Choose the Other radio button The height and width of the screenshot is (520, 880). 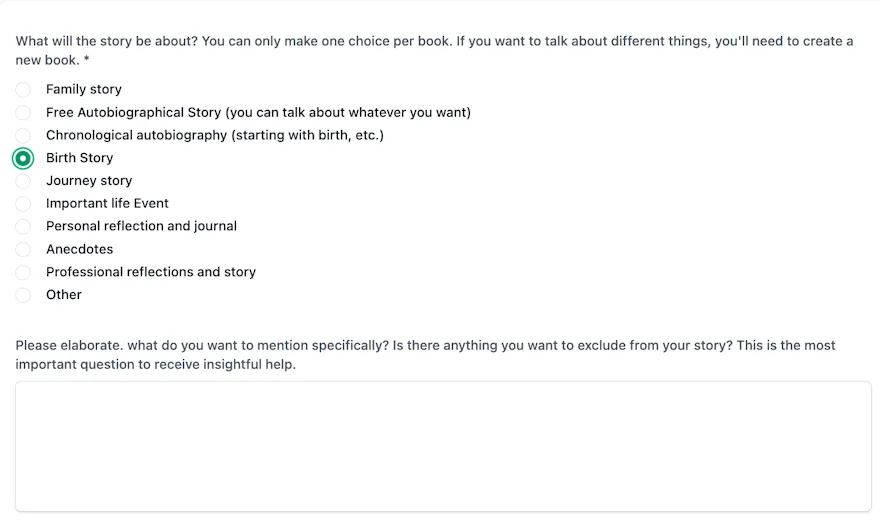coord(23,295)
